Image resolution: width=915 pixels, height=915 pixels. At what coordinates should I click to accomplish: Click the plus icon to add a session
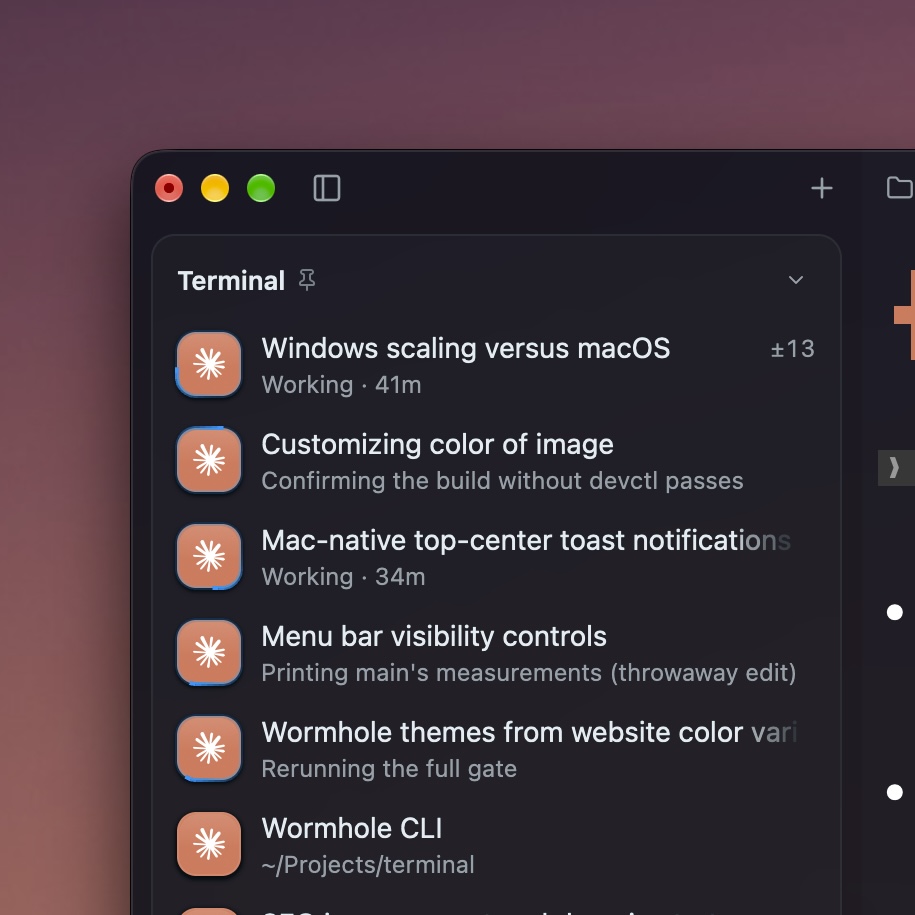822,188
